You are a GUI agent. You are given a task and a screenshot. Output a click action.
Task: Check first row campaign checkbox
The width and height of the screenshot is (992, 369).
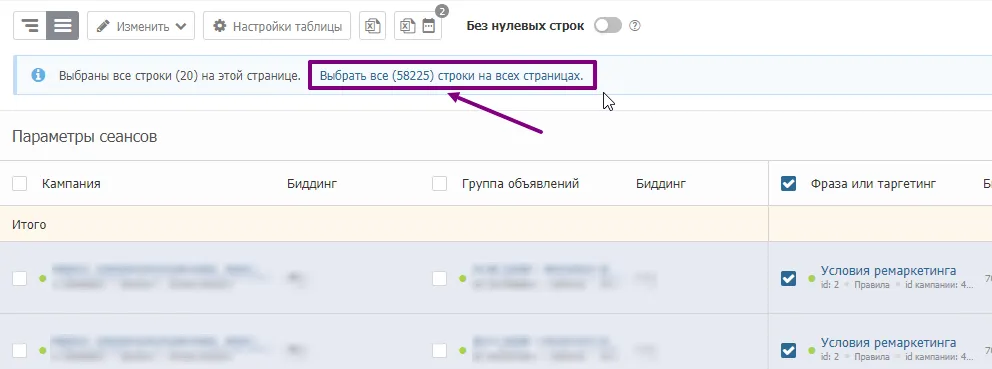(x=20, y=278)
